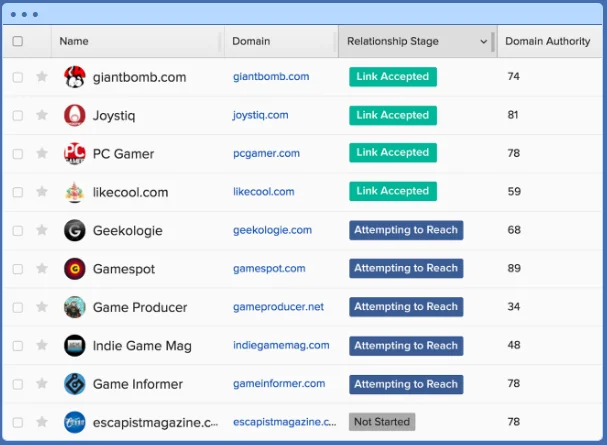Screen dimensions: 607x445
Task: Sort by the Domain column header
Action: pyautogui.click(x=251, y=41)
